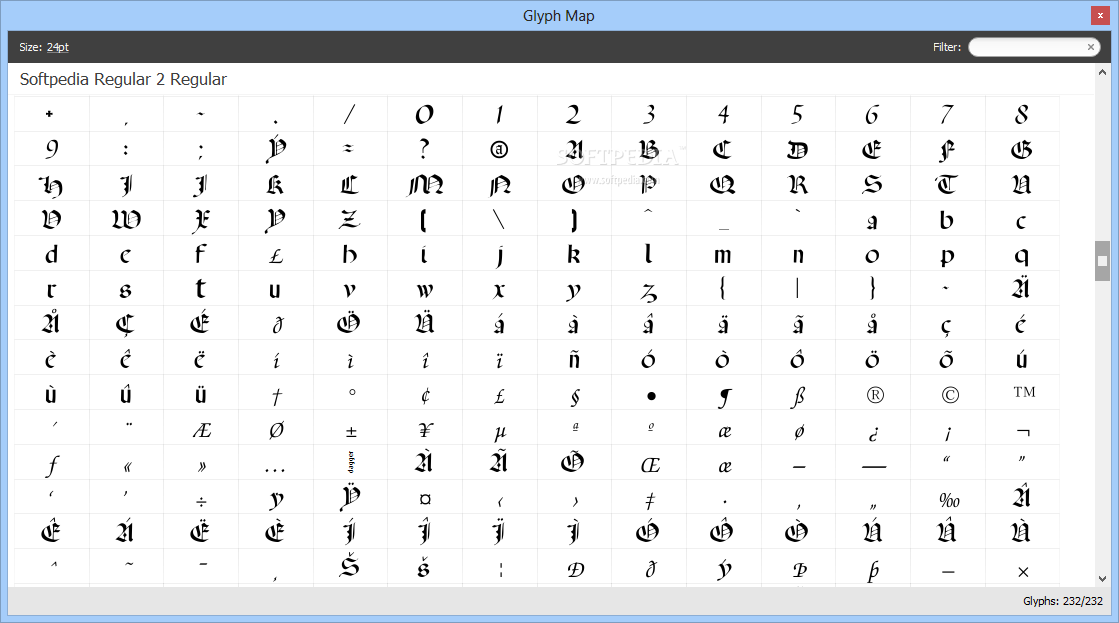Image resolution: width=1119 pixels, height=623 pixels.
Task: Select the @ at-sign glyph
Action: [x=500, y=149]
